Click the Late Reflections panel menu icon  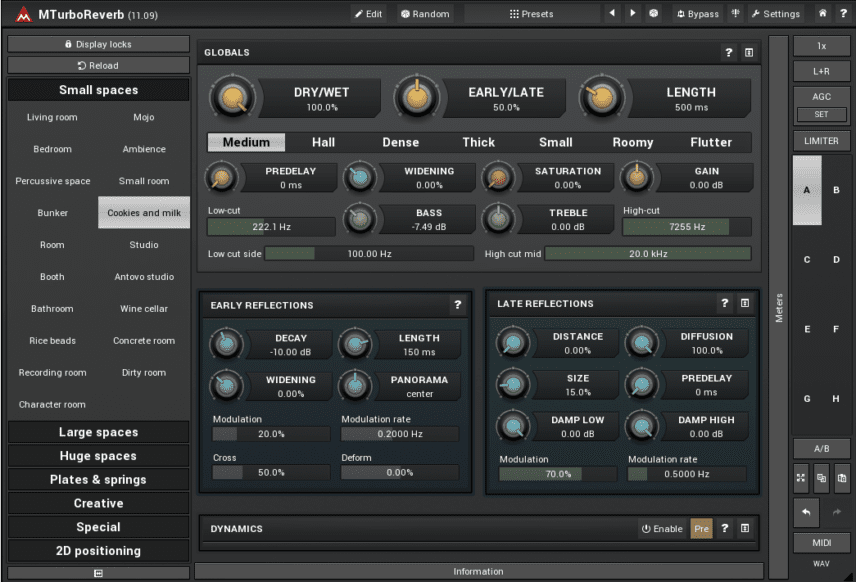(x=745, y=304)
